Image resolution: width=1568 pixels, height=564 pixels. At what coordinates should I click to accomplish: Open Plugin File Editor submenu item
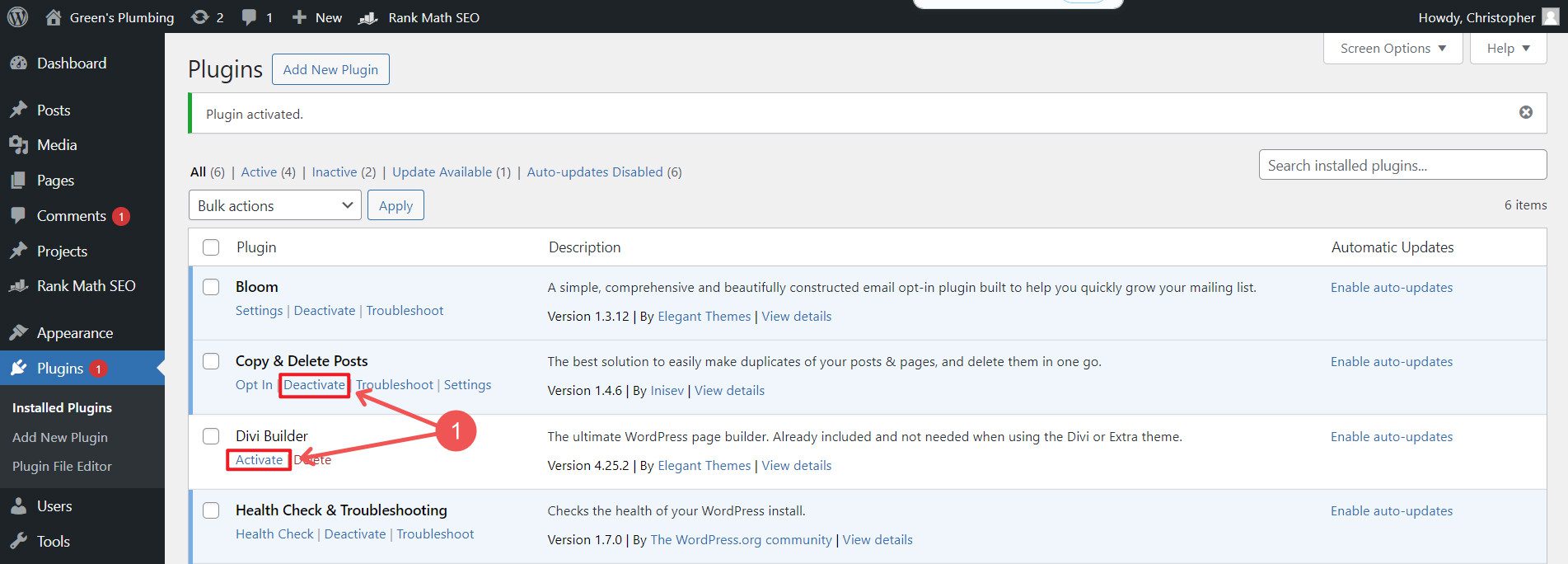coord(62,466)
